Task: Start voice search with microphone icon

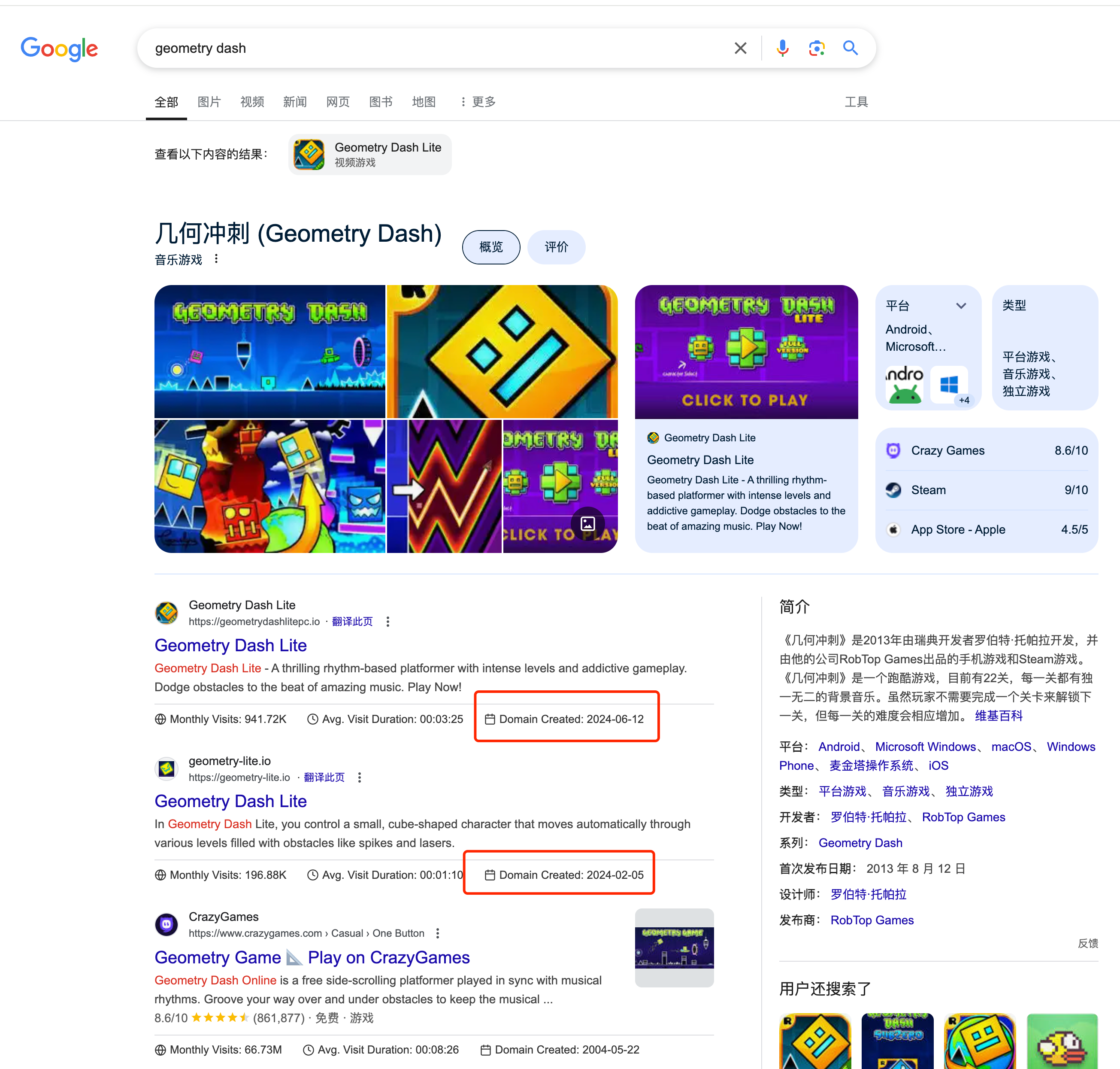Action: pyautogui.click(x=782, y=49)
